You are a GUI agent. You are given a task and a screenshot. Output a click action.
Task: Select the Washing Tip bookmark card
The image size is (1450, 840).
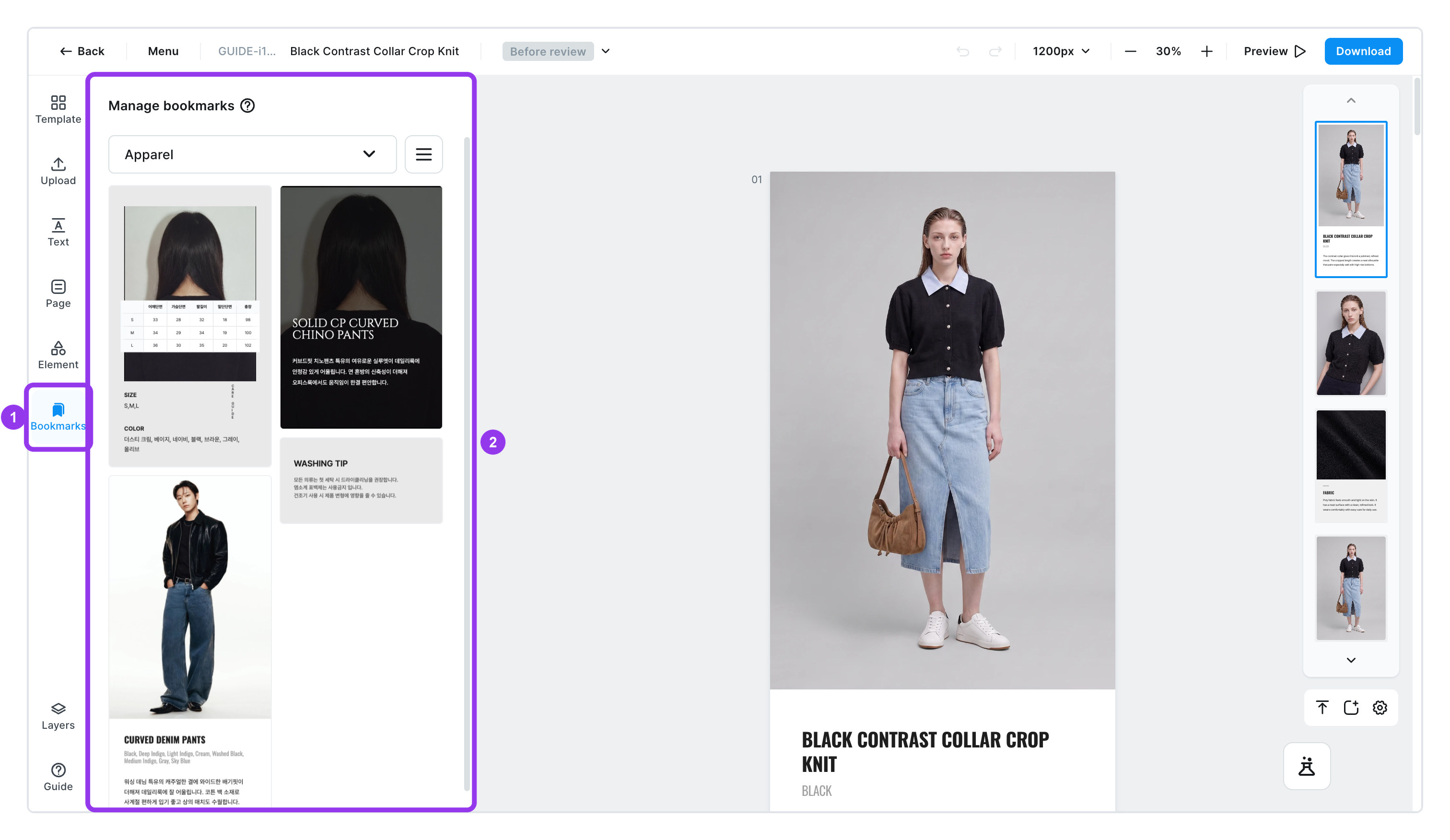(x=361, y=480)
